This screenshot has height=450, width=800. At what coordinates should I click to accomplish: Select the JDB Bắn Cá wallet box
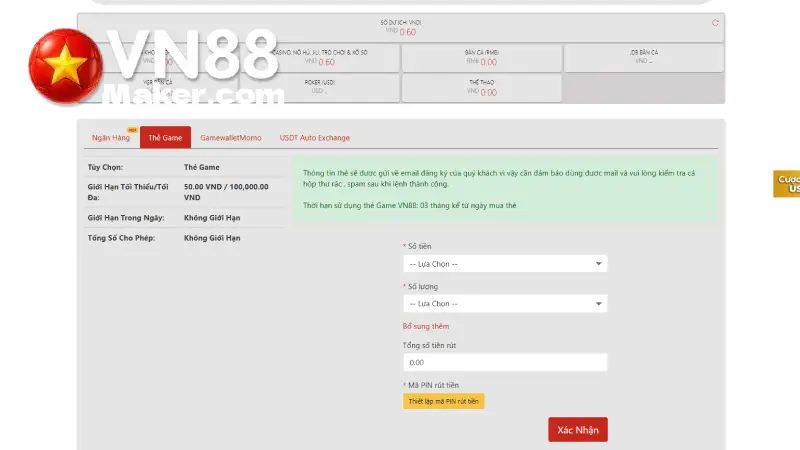click(644, 58)
